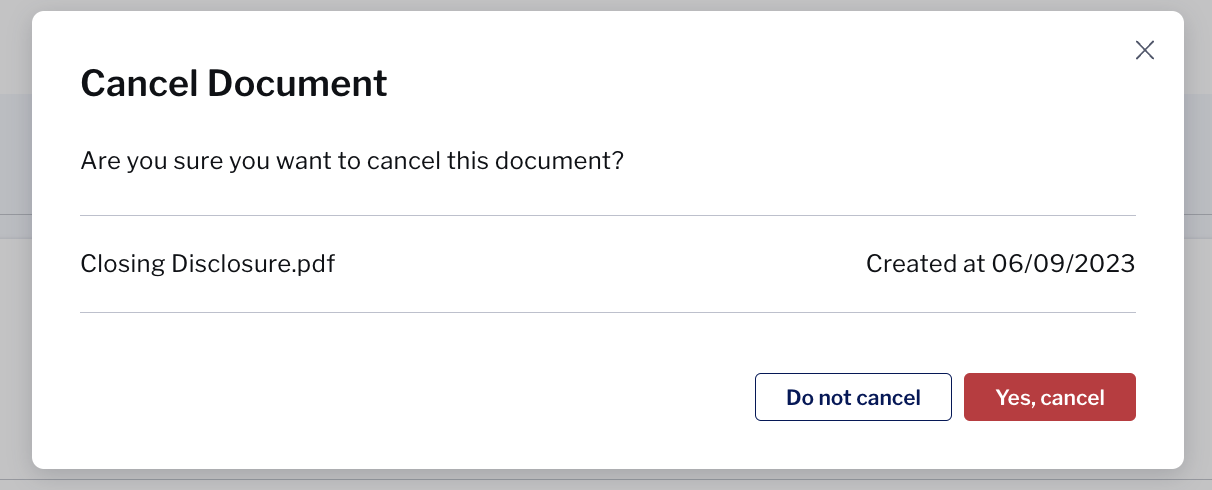Click the 06/09/2023 creation date
Viewport: 1212px width, 490px height.
tap(1064, 264)
